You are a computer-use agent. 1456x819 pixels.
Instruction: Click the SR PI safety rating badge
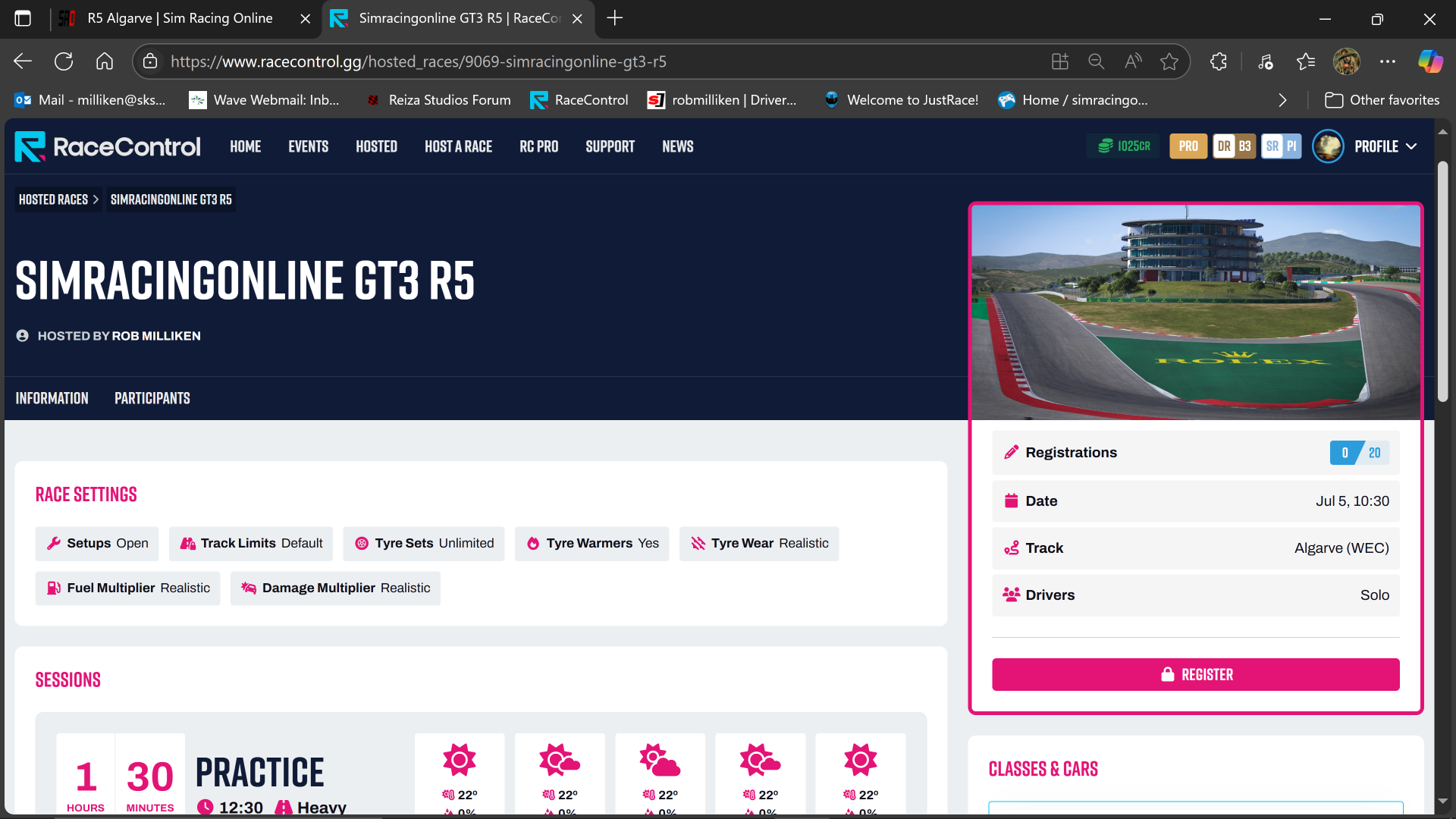point(1282,146)
